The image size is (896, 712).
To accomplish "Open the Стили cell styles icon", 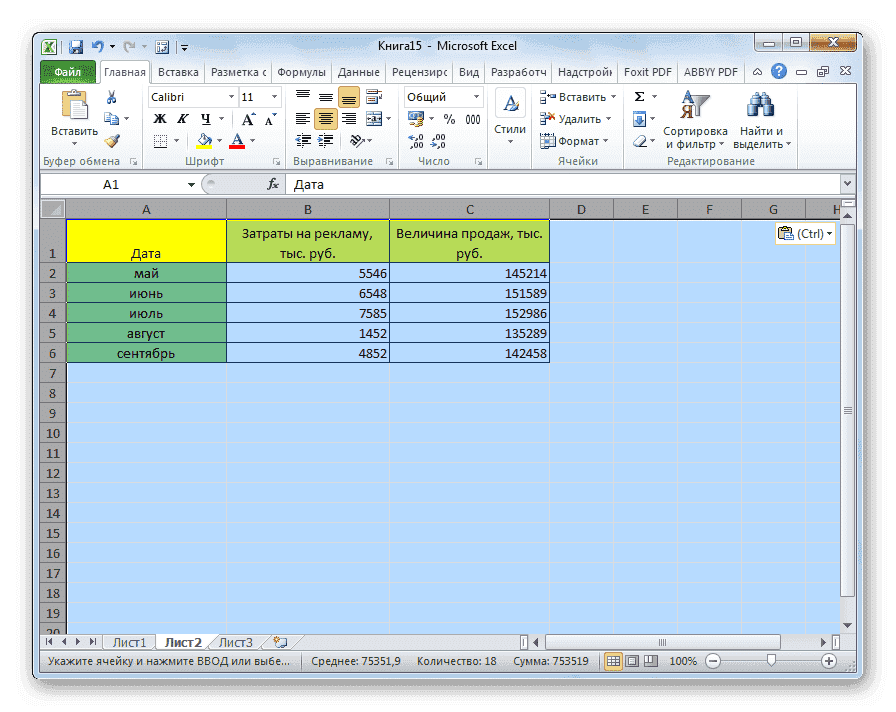I will [x=510, y=103].
